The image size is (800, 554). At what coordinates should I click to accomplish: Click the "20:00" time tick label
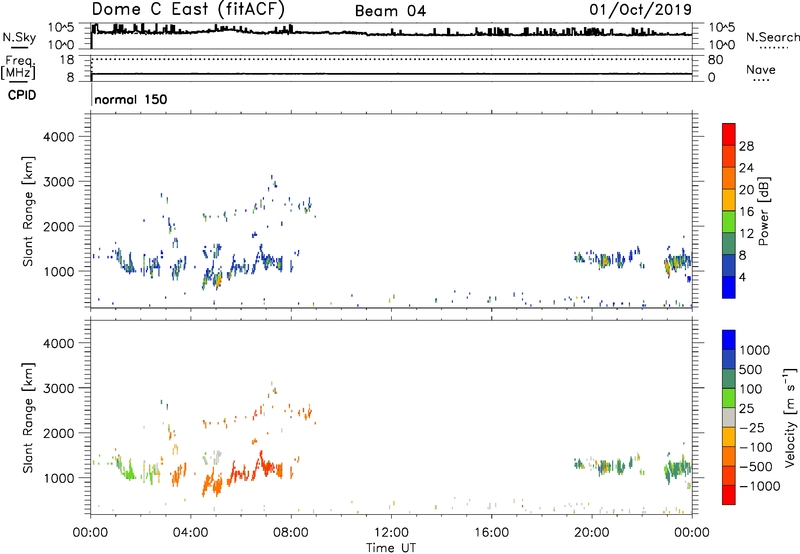pos(591,533)
